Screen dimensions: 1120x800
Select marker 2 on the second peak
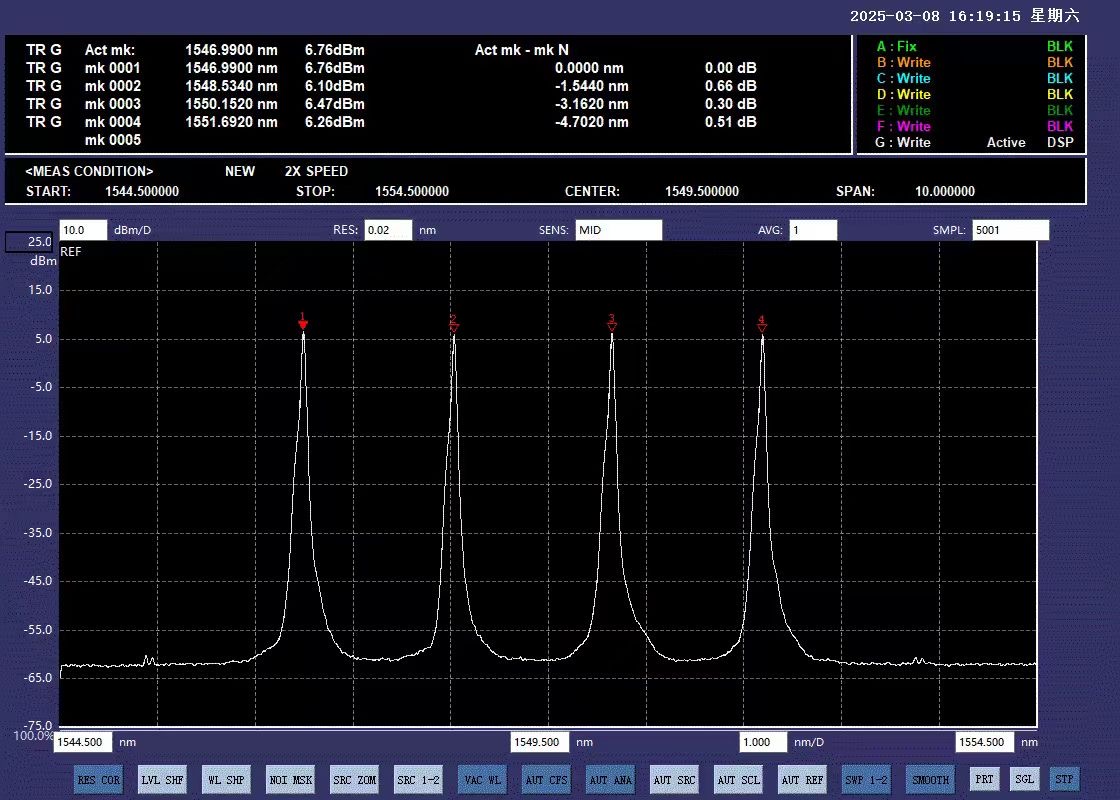454,324
